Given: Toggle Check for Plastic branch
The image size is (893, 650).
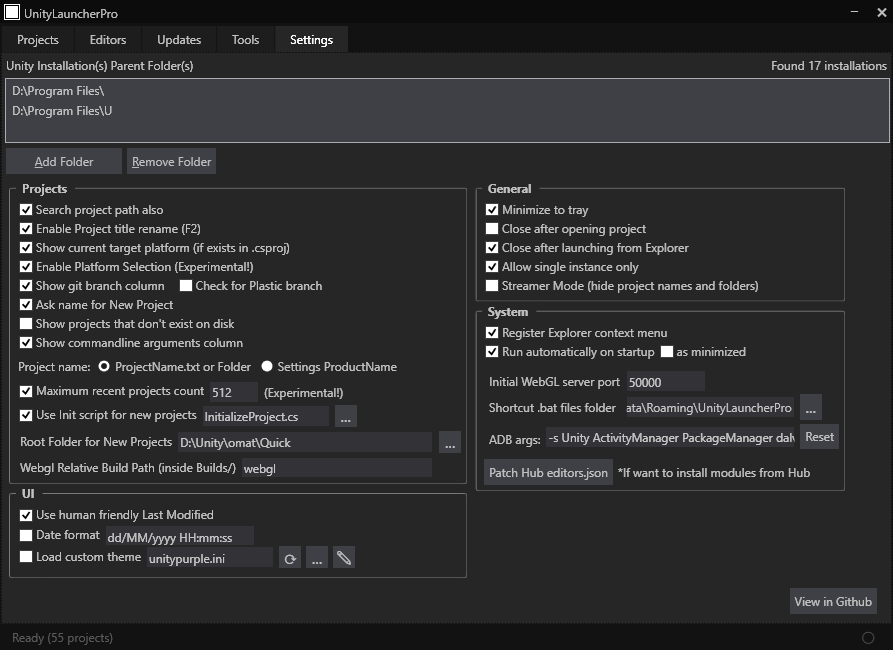Looking at the screenshot, I should coord(186,285).
